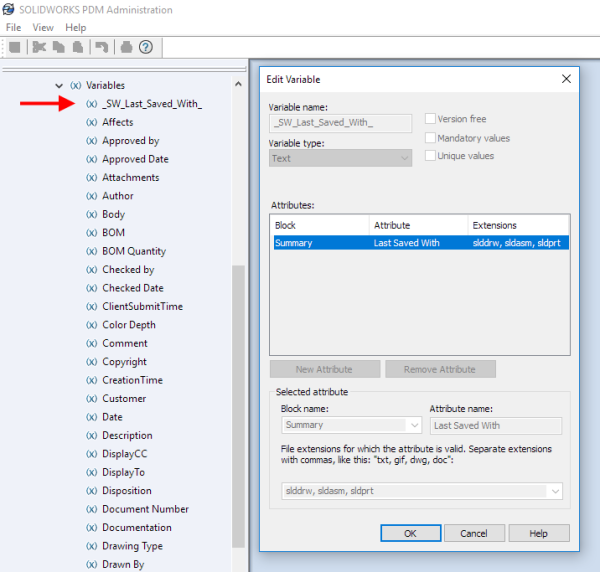Click the Attribute name input field

click(x=496, y=425)
